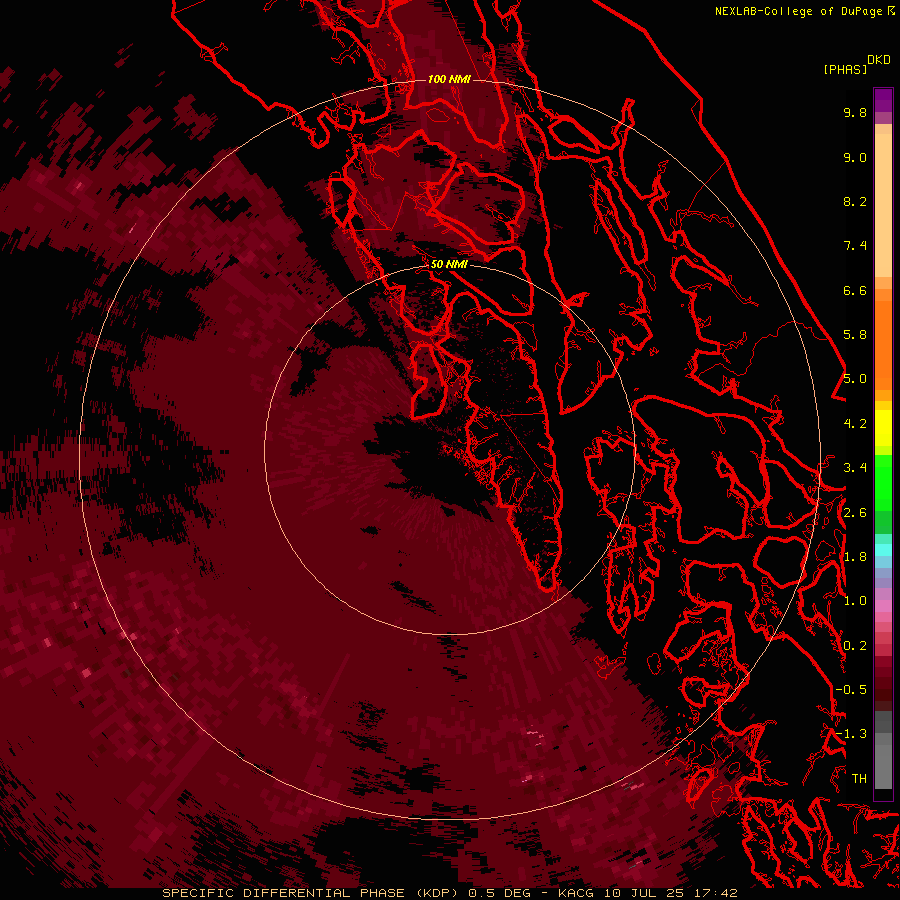Select the bright green swatch in color bar
The height and width of the screenshot is (900, 900).
883,485
